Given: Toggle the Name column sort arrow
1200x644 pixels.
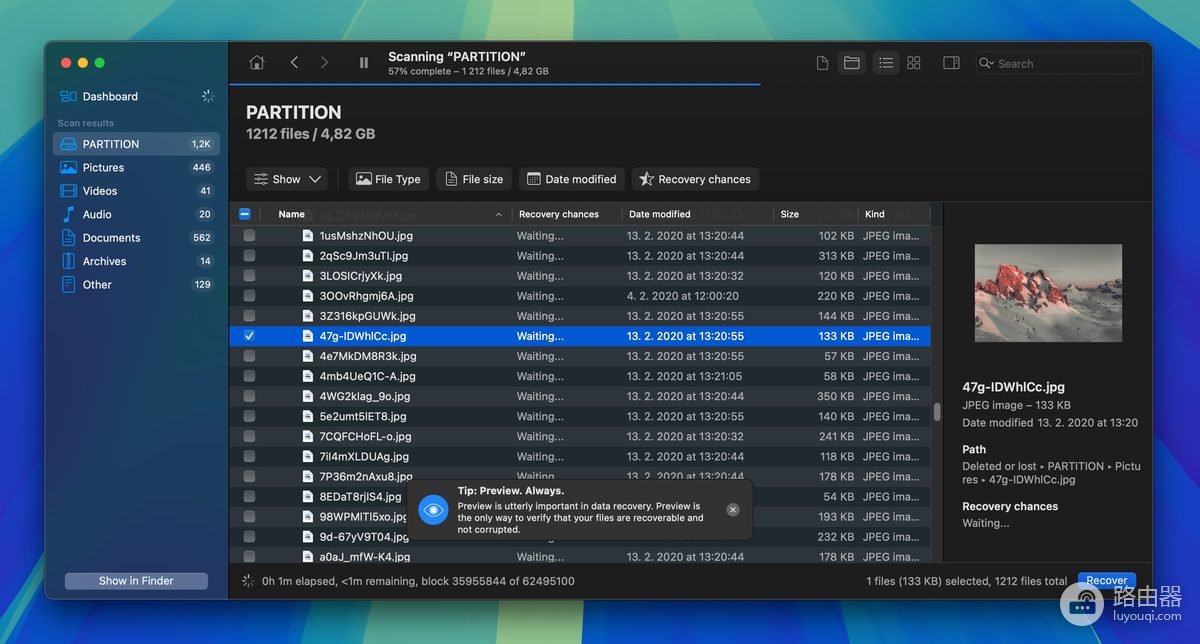Looking at the screenshot, I should 499,214.
